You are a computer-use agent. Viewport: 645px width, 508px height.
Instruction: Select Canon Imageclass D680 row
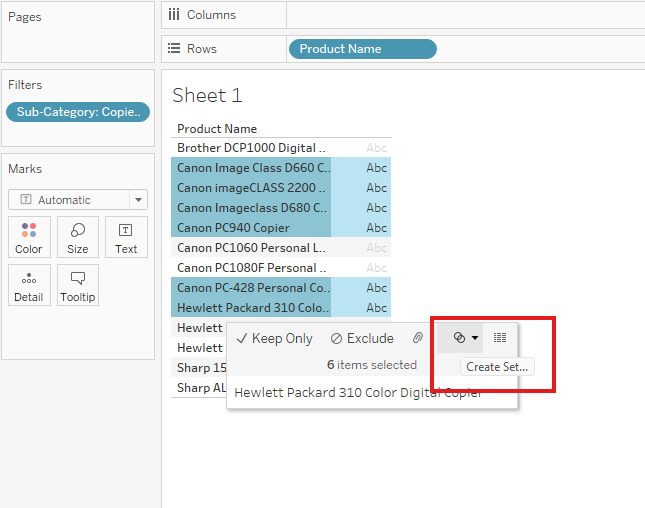pos(251,208)
